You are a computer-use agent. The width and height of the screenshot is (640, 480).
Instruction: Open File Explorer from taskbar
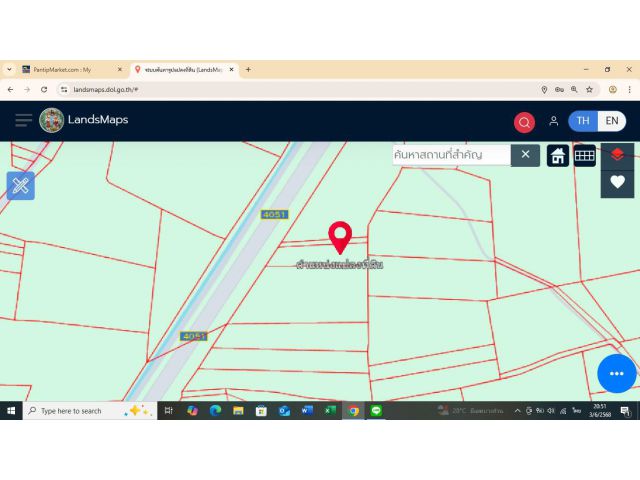(x=238, y=411)
